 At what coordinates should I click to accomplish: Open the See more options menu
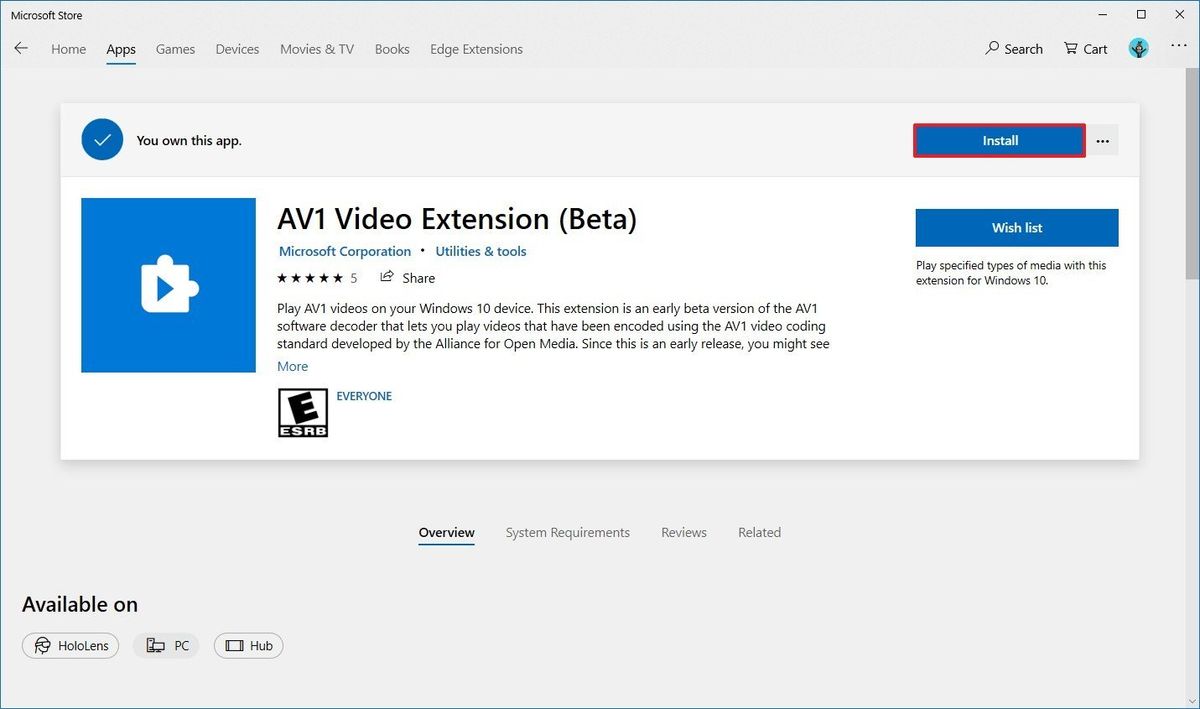tap(1179, 48)
